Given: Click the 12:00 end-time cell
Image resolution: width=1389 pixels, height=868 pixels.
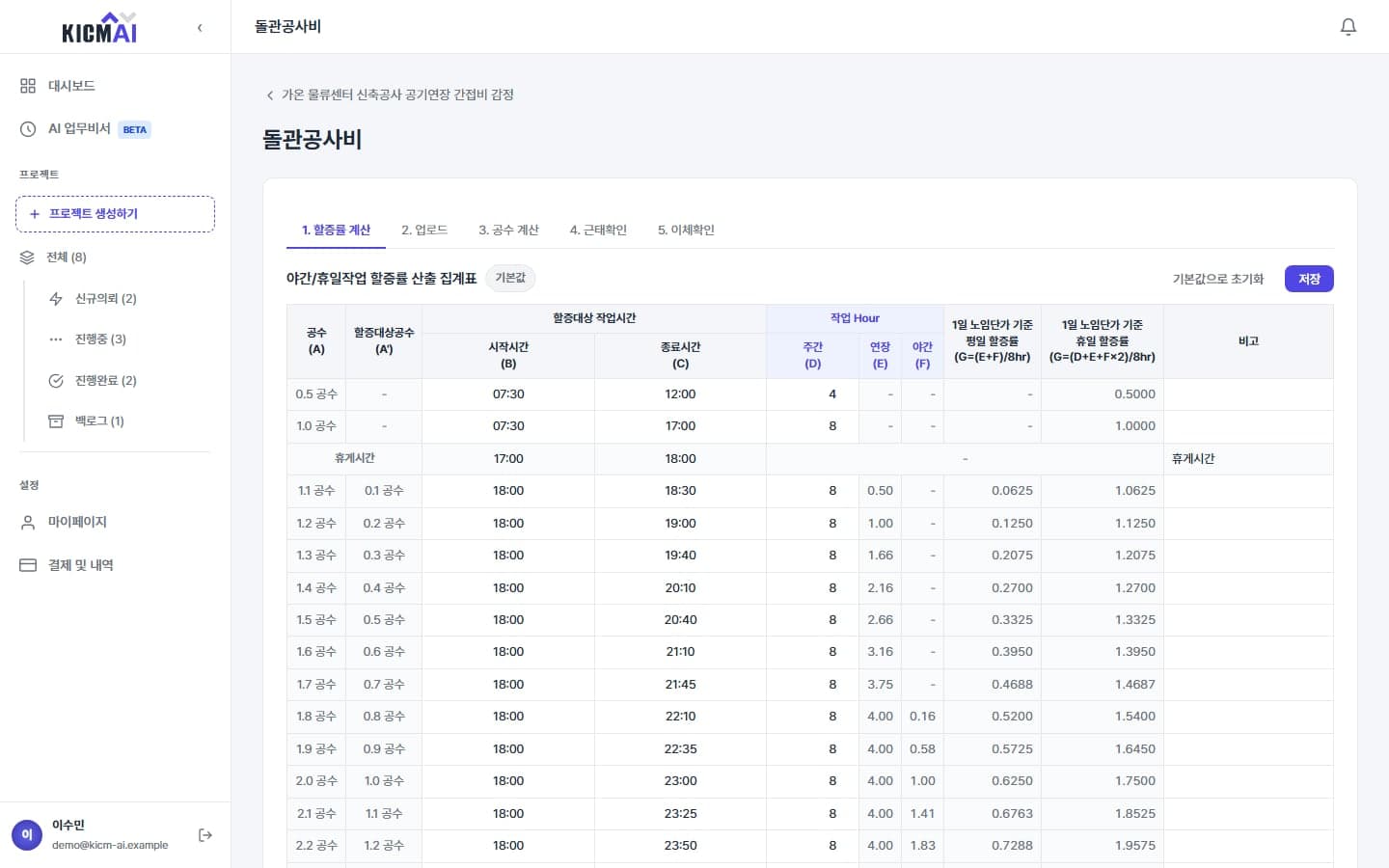Looking at the screenshot, I should pos(680,394).
